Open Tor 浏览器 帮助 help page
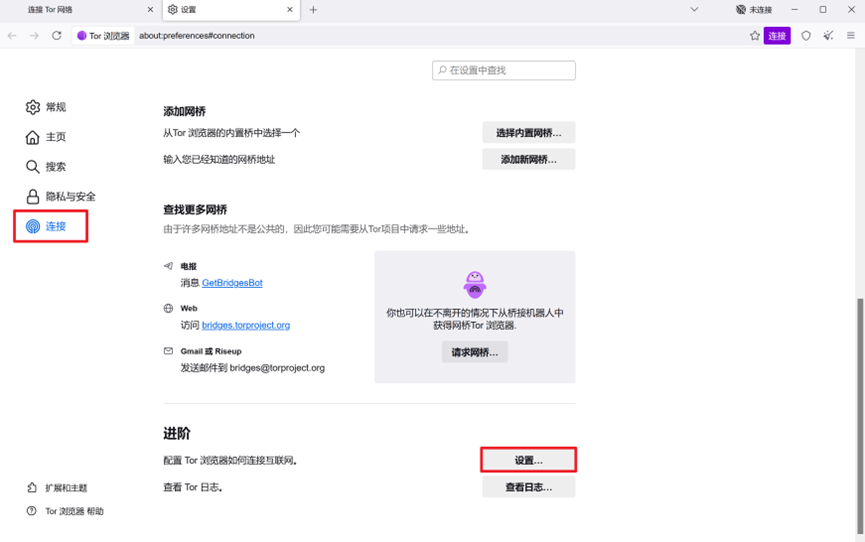Viewport: 865px width, 542px height. [65, 511]
